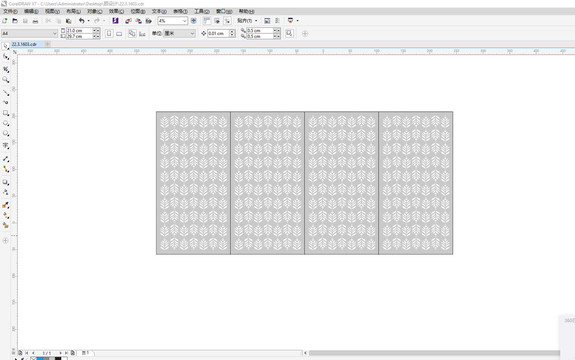Image resolution: width=575 pixels, height=360 pixels.
Task: Open the Help menu
Action: (246, 11)
